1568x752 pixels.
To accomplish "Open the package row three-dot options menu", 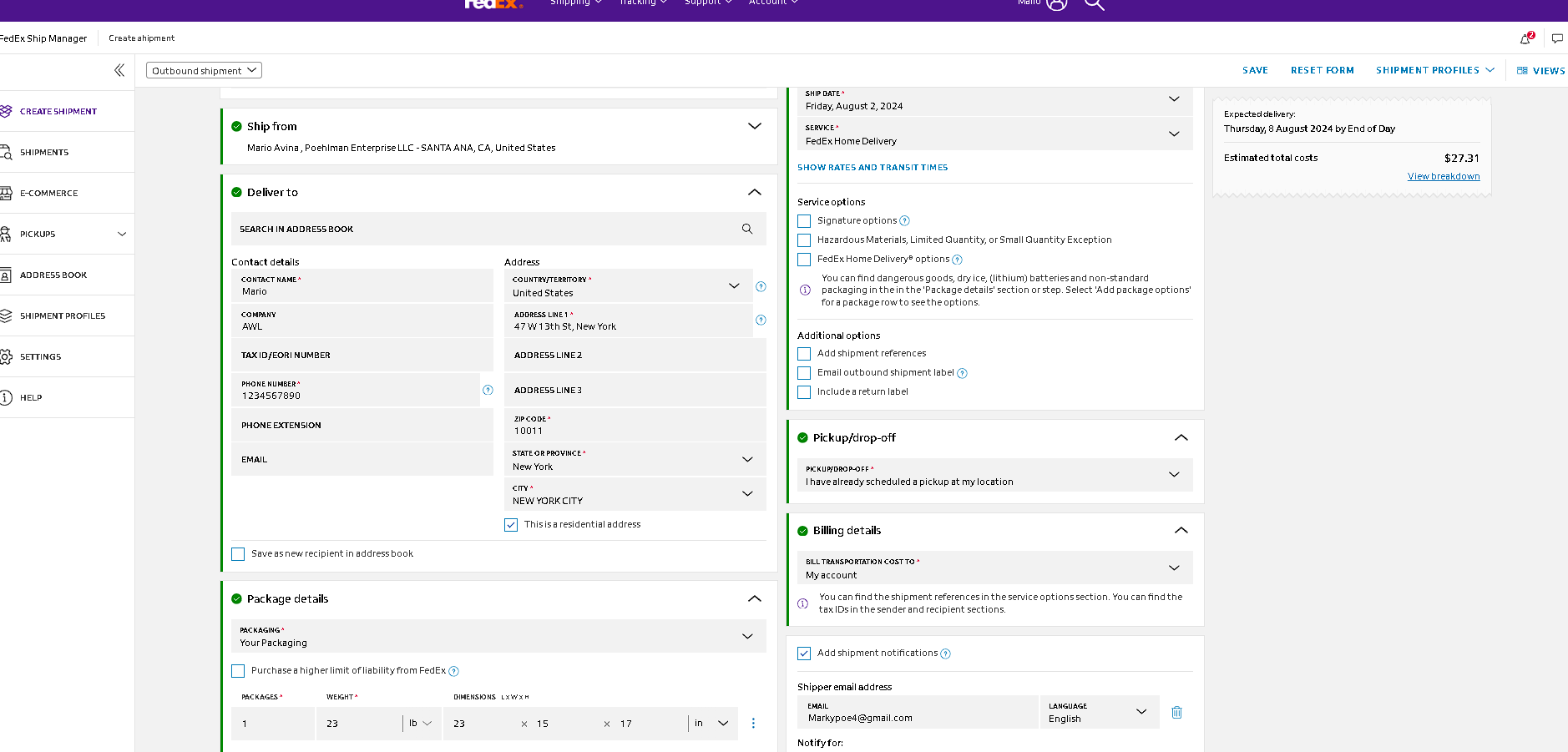I will 753,723.
